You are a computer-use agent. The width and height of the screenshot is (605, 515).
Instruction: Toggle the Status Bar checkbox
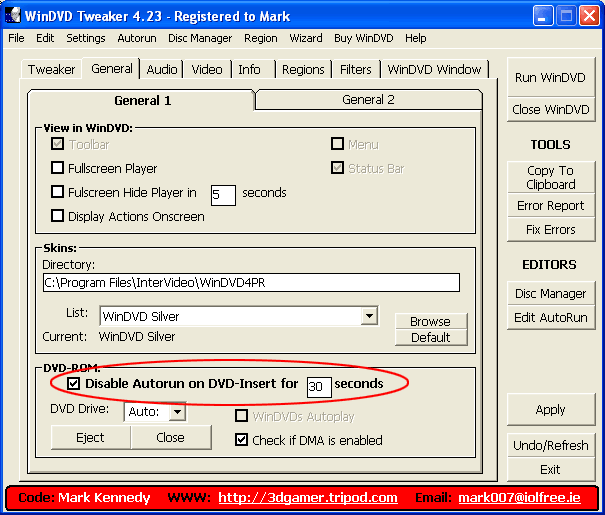(338, 168)
